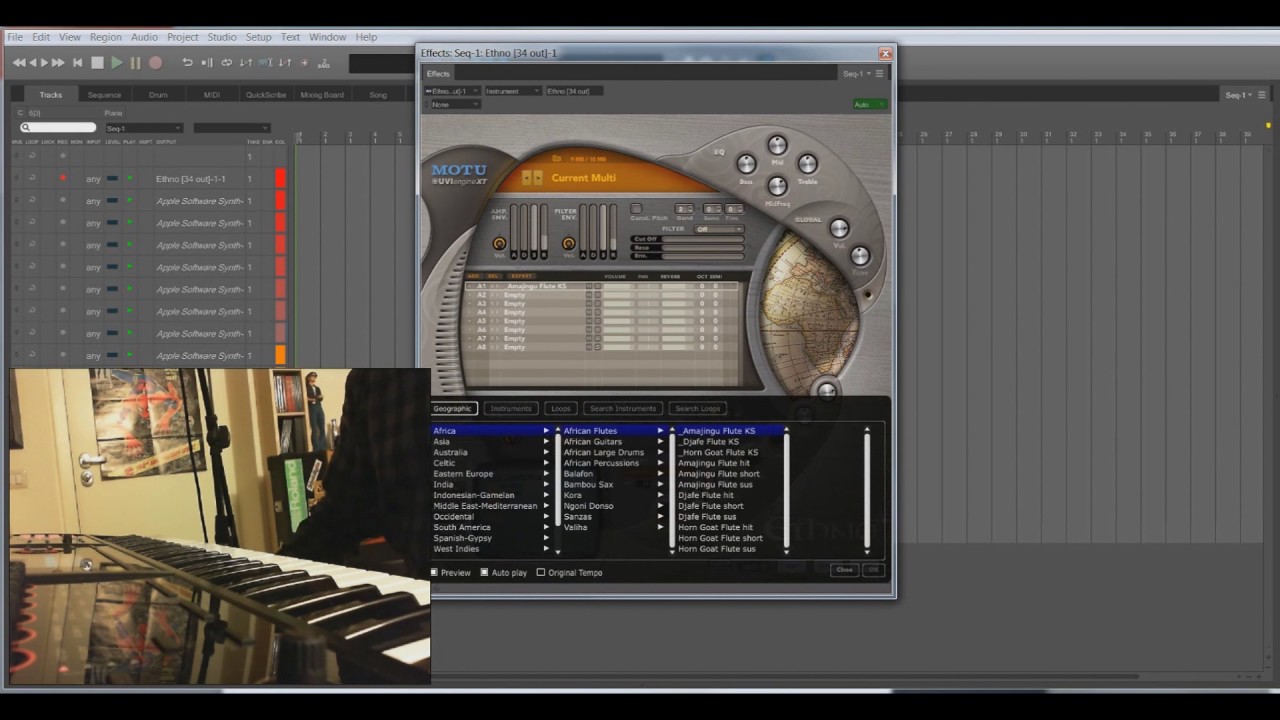Click the Filter Env velocity knob
This screenshot has height=720, width=1280.
(x=568, y=243)
